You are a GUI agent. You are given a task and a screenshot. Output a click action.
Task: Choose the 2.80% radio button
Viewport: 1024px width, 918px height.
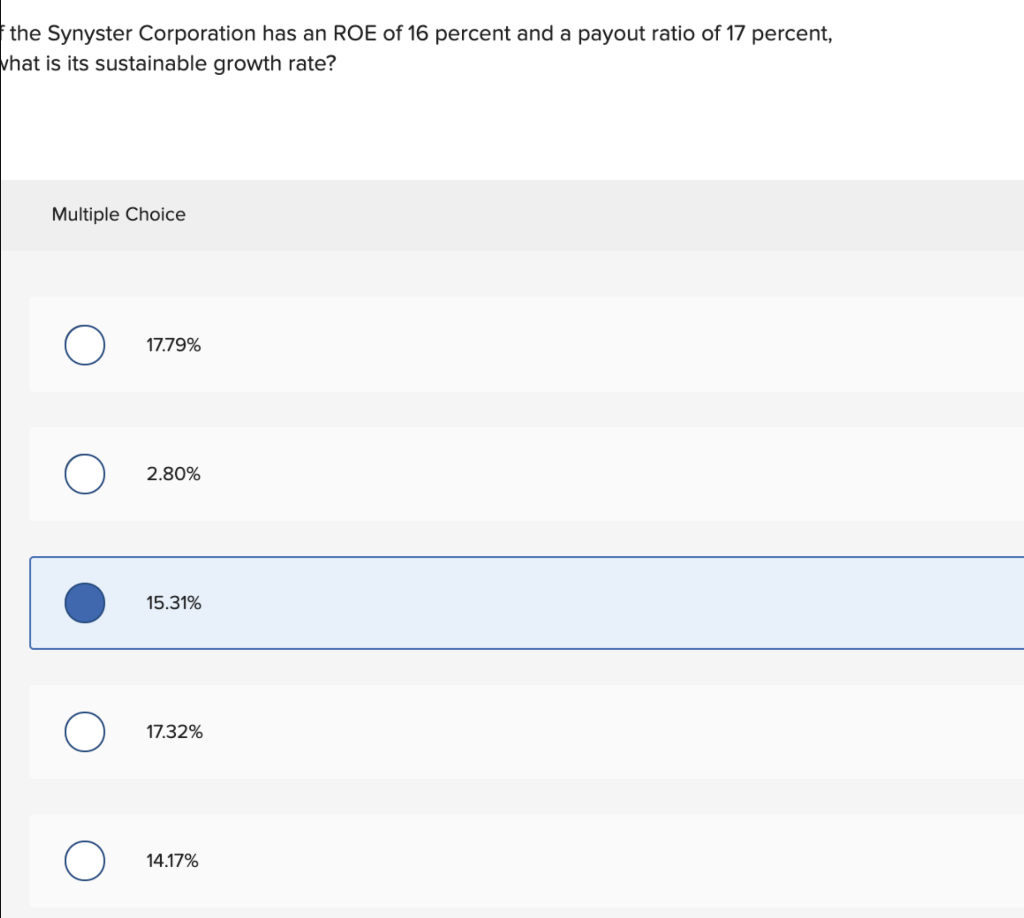(85, 474)
